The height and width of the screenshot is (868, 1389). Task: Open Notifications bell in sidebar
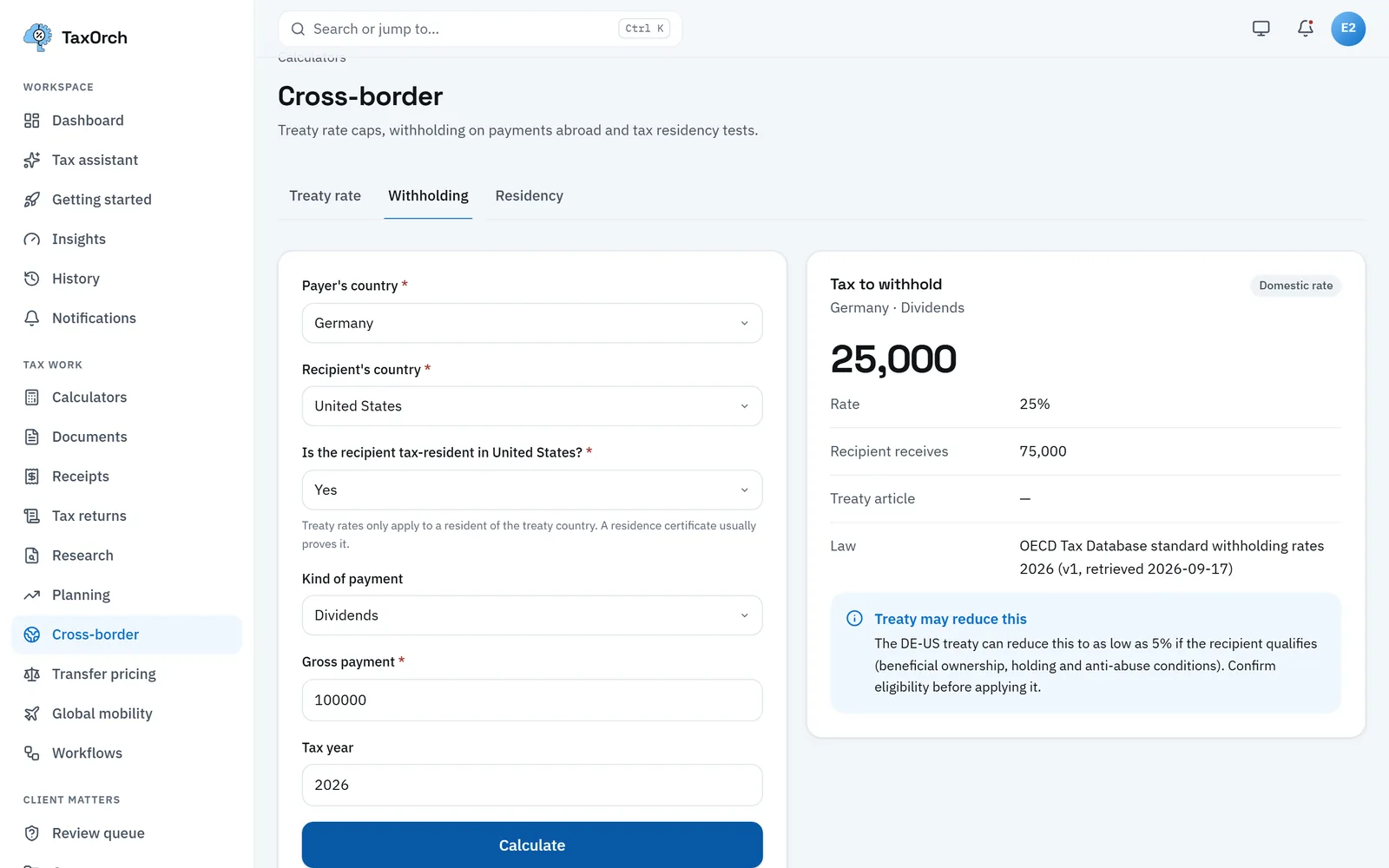tap(32, 318)
